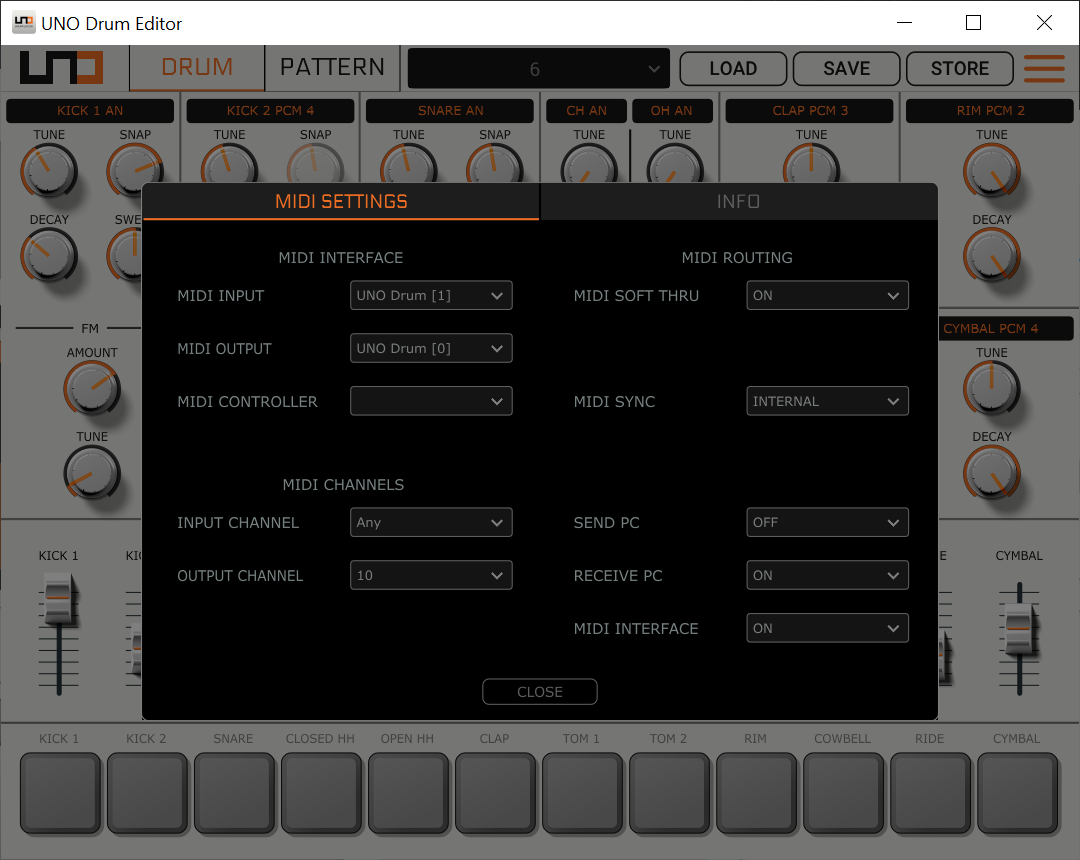Open the OUTPUT CHANNEL dropdown

[431, 576]
